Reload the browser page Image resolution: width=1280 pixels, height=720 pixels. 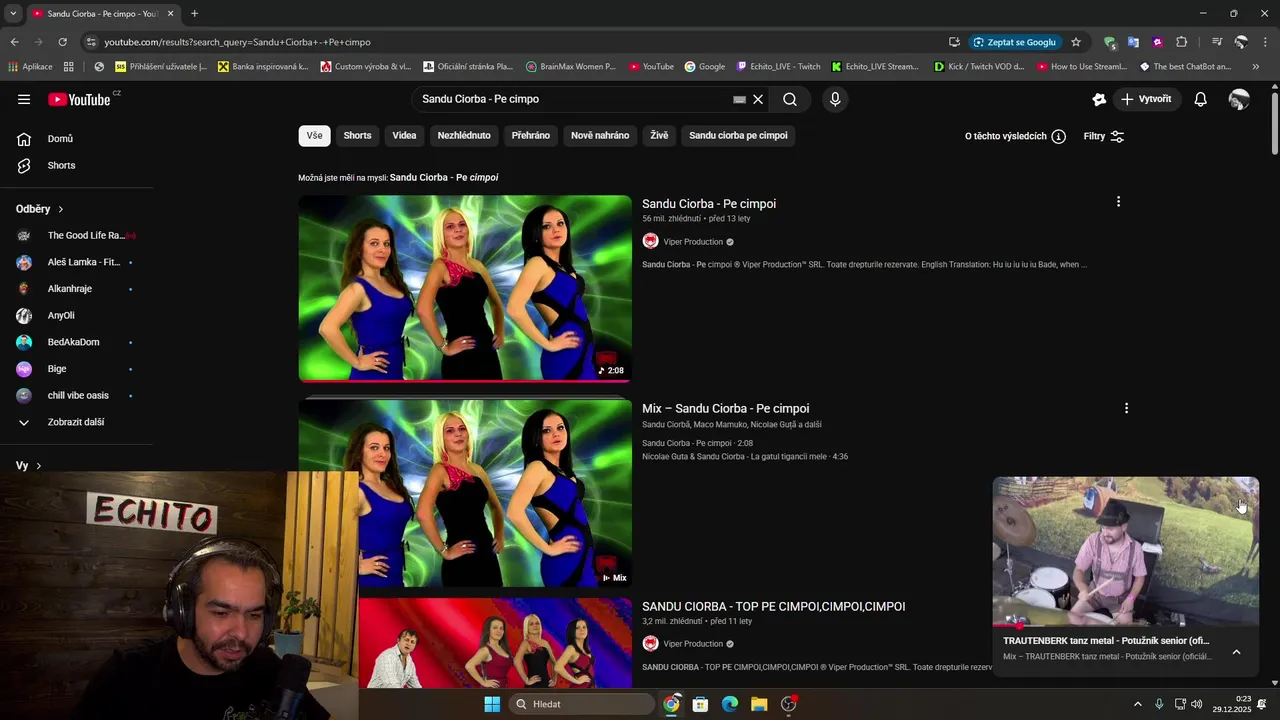[62, 42]
